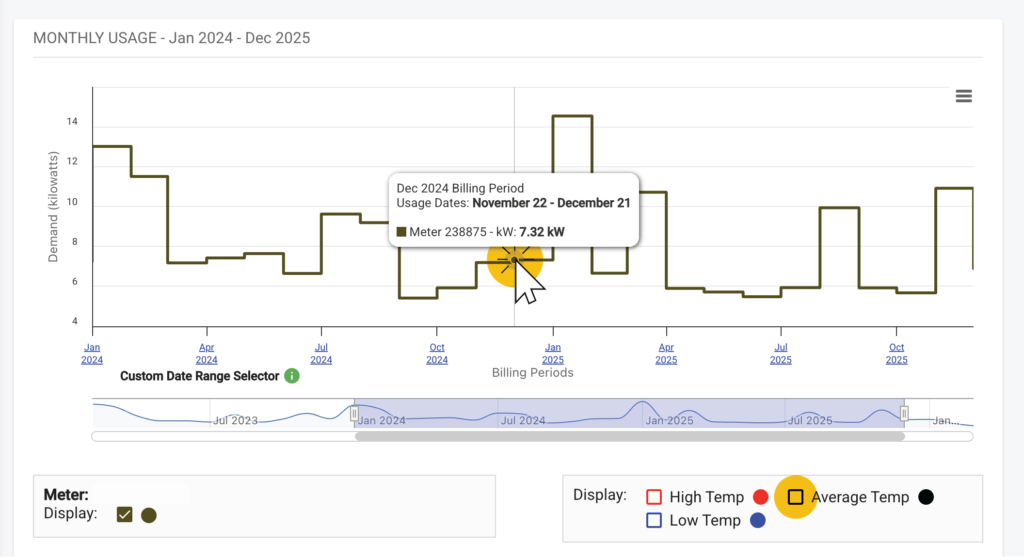Enable the Low Temp checkbox
The image size is (1024, 560).
[x=654, y=520]
